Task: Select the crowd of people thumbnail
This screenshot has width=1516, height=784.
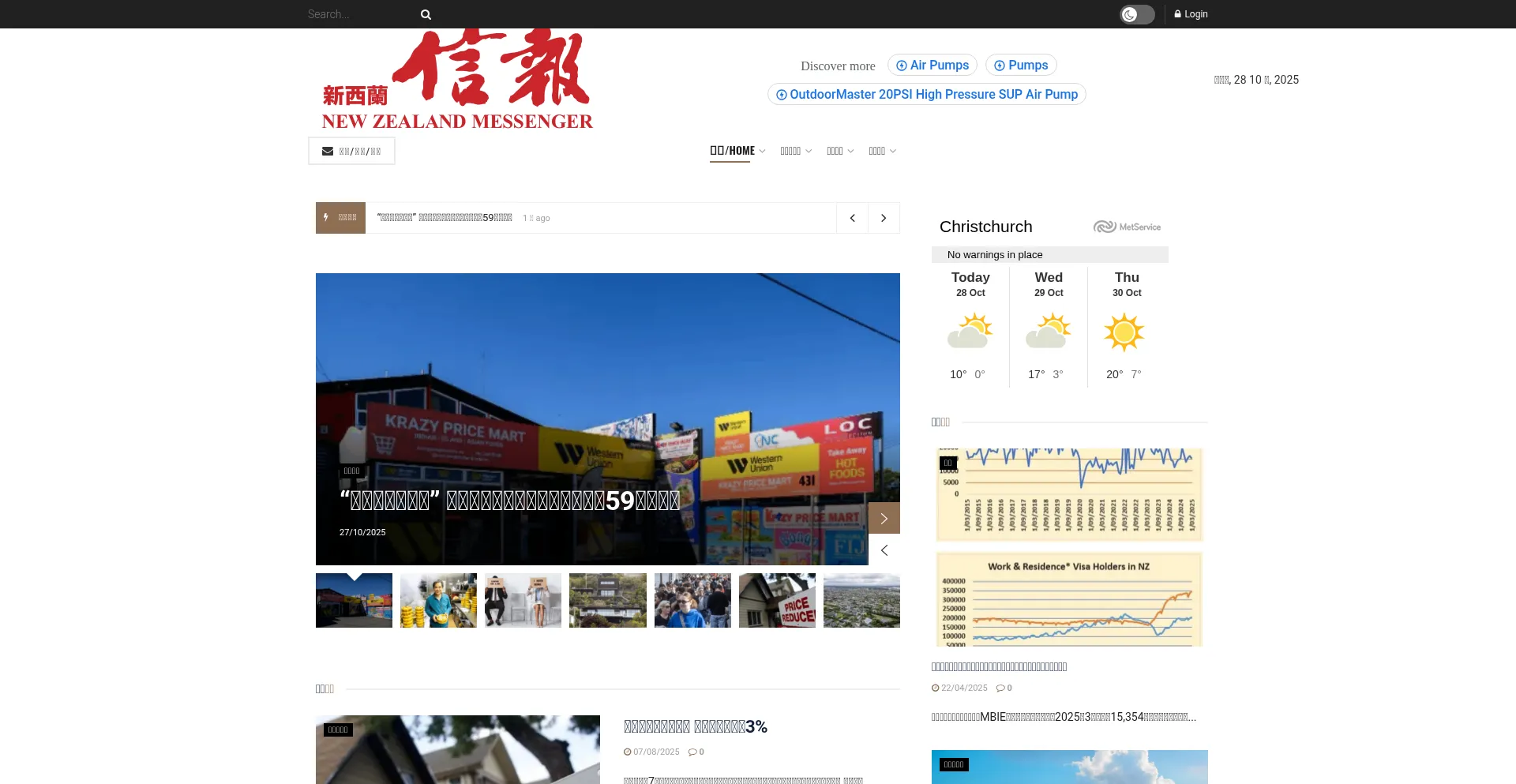Action: (x=692, y=601)
